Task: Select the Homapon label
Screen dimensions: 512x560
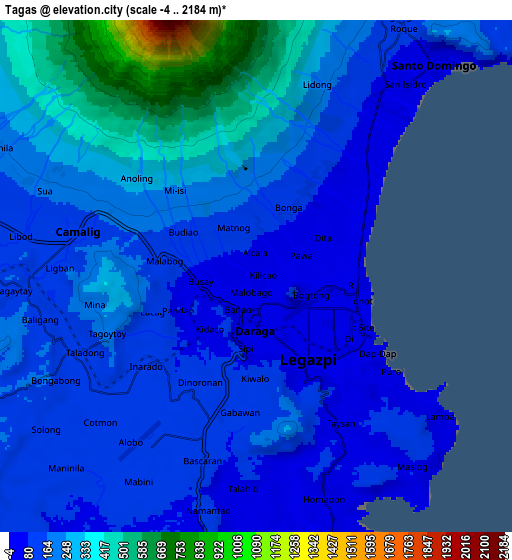Action: point(324,500)
